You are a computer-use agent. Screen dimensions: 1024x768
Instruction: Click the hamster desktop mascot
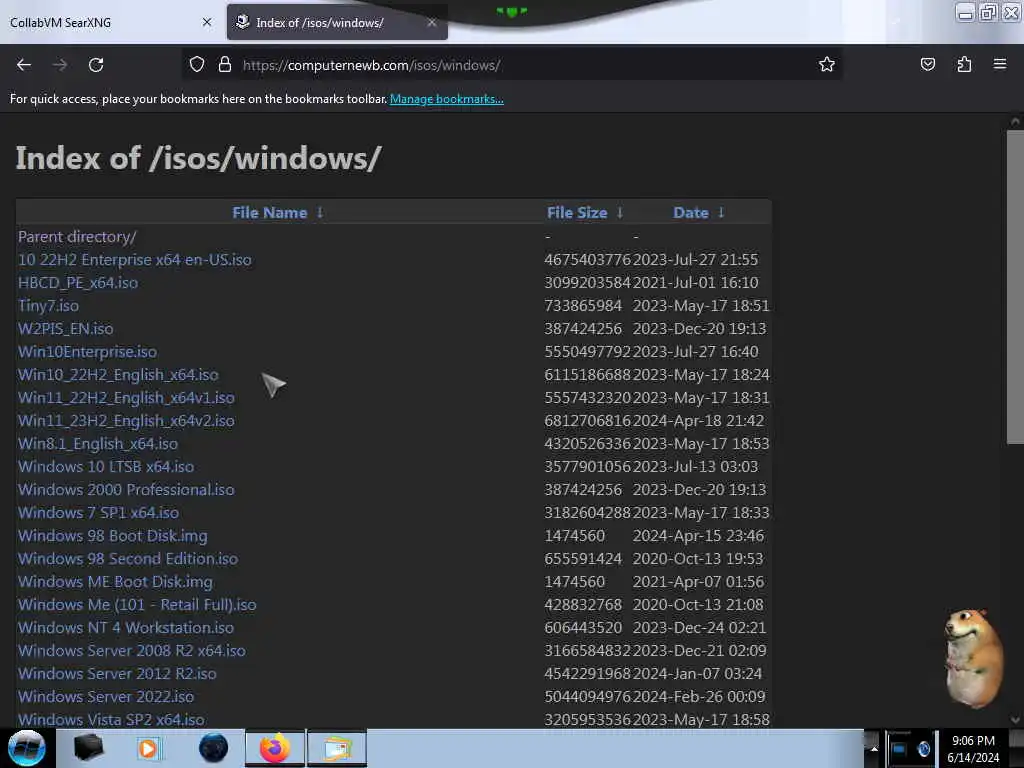[x=973, y=658]
